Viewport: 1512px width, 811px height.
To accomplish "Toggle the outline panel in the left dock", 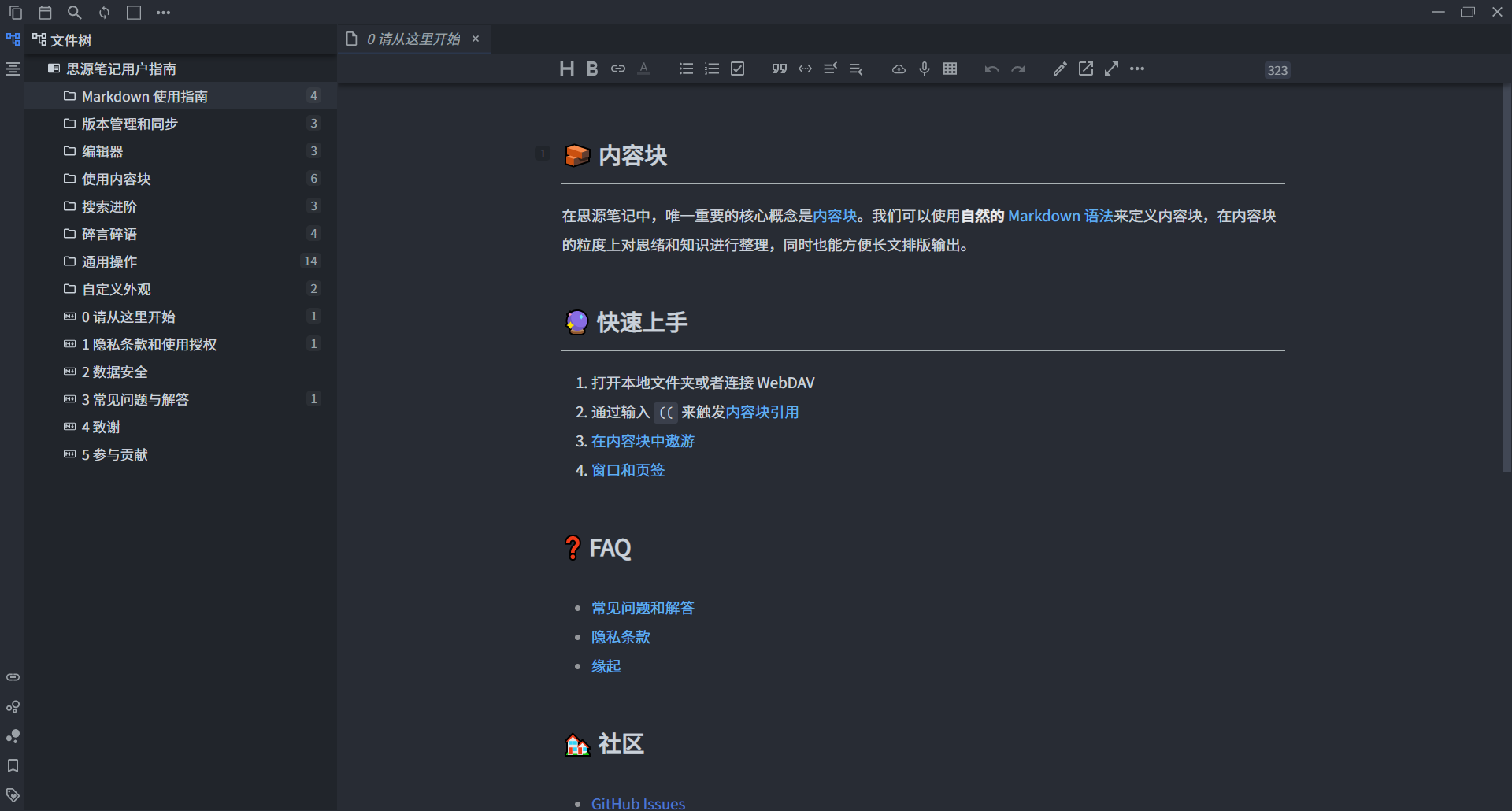I will [x=13, y=69].
